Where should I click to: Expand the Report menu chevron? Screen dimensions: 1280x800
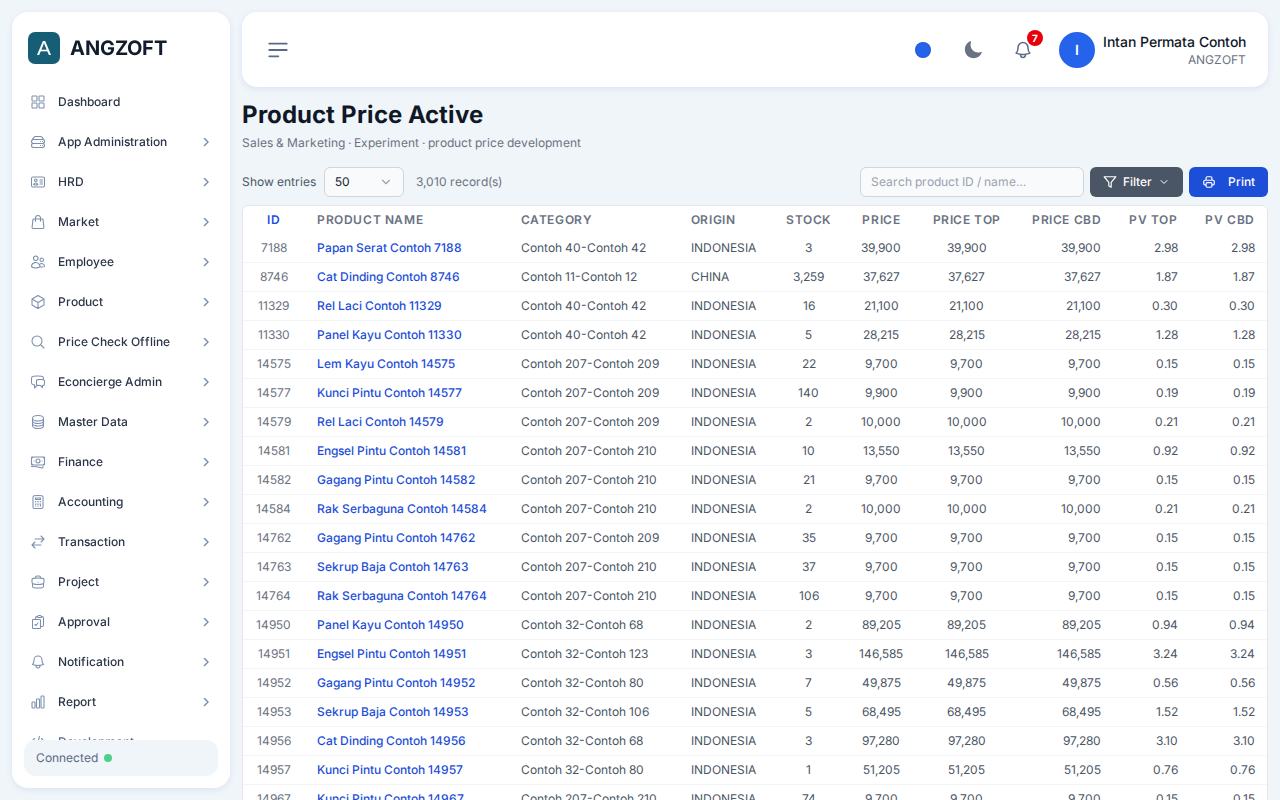(x=206, y=702)
